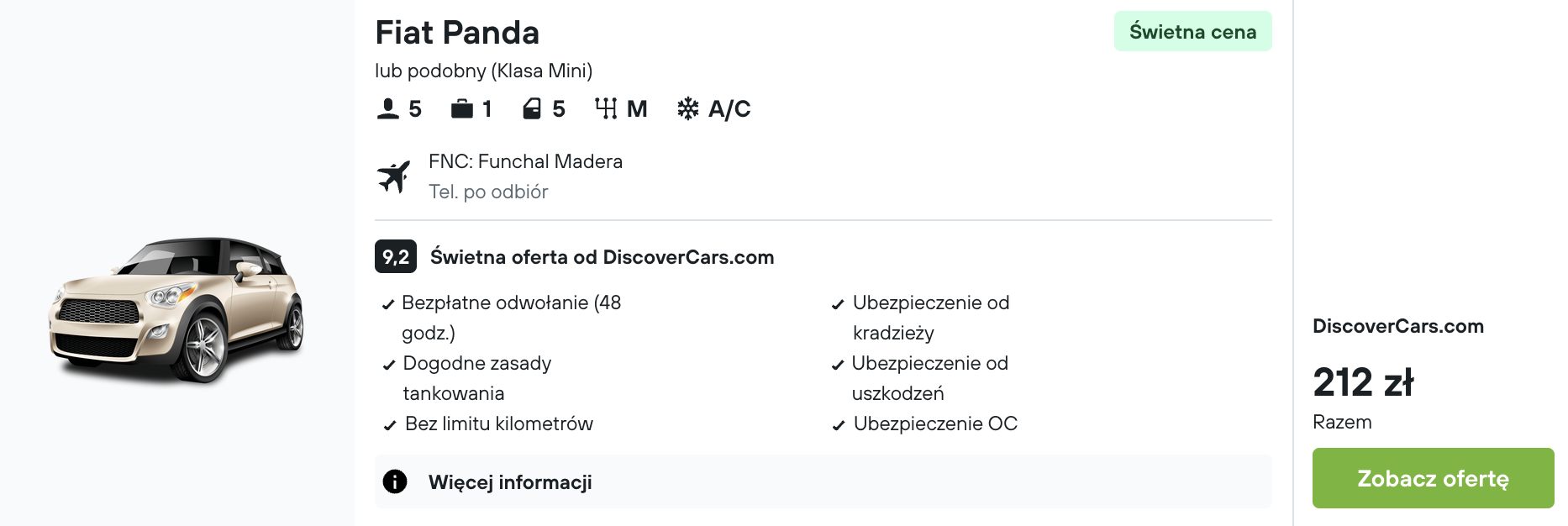The image size is (1568, 526).
Task: Click the car door icon
Action: pyautogui.click(x=532, y=109)
